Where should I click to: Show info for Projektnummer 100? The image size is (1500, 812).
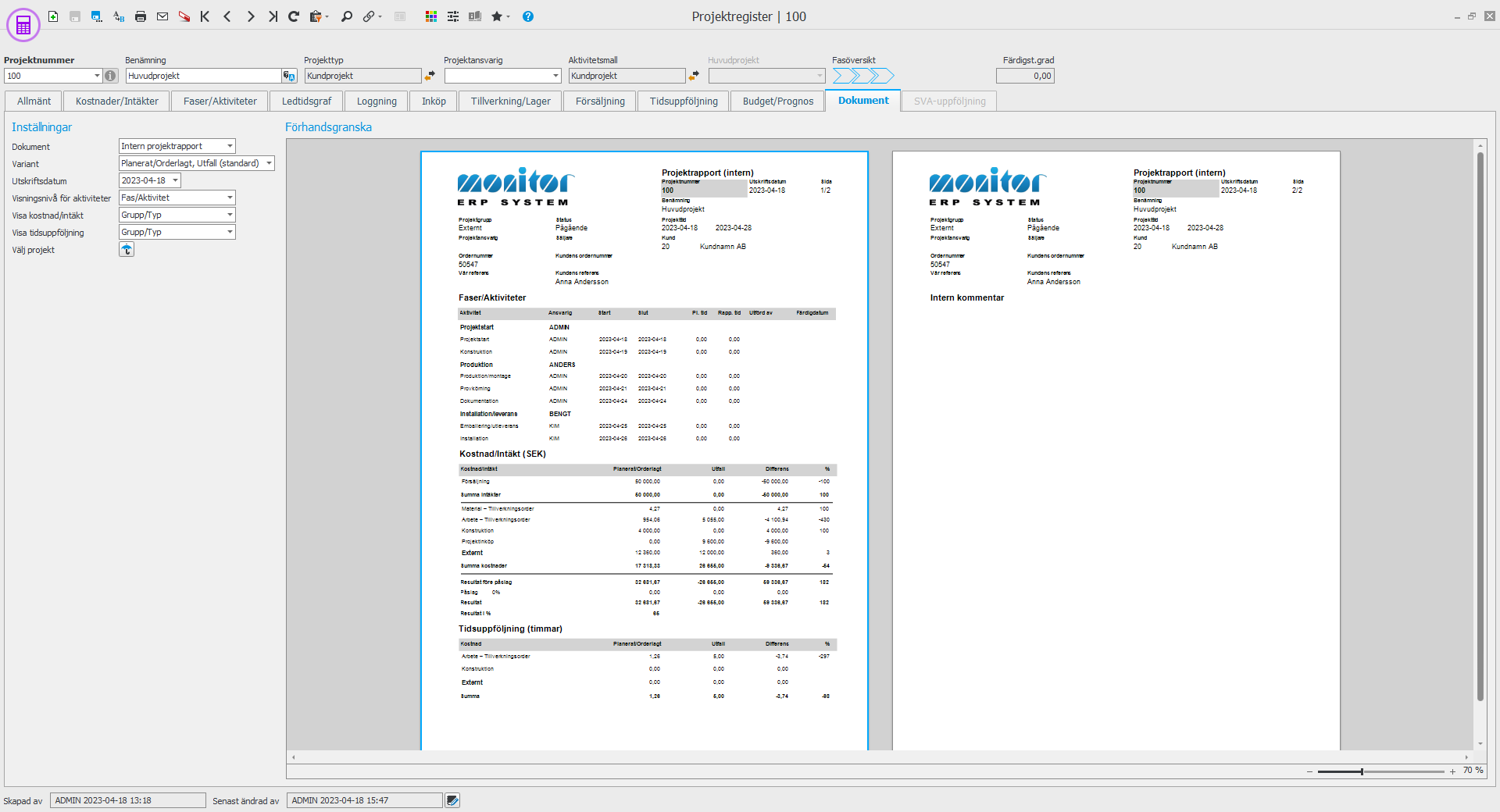[111, 76]
